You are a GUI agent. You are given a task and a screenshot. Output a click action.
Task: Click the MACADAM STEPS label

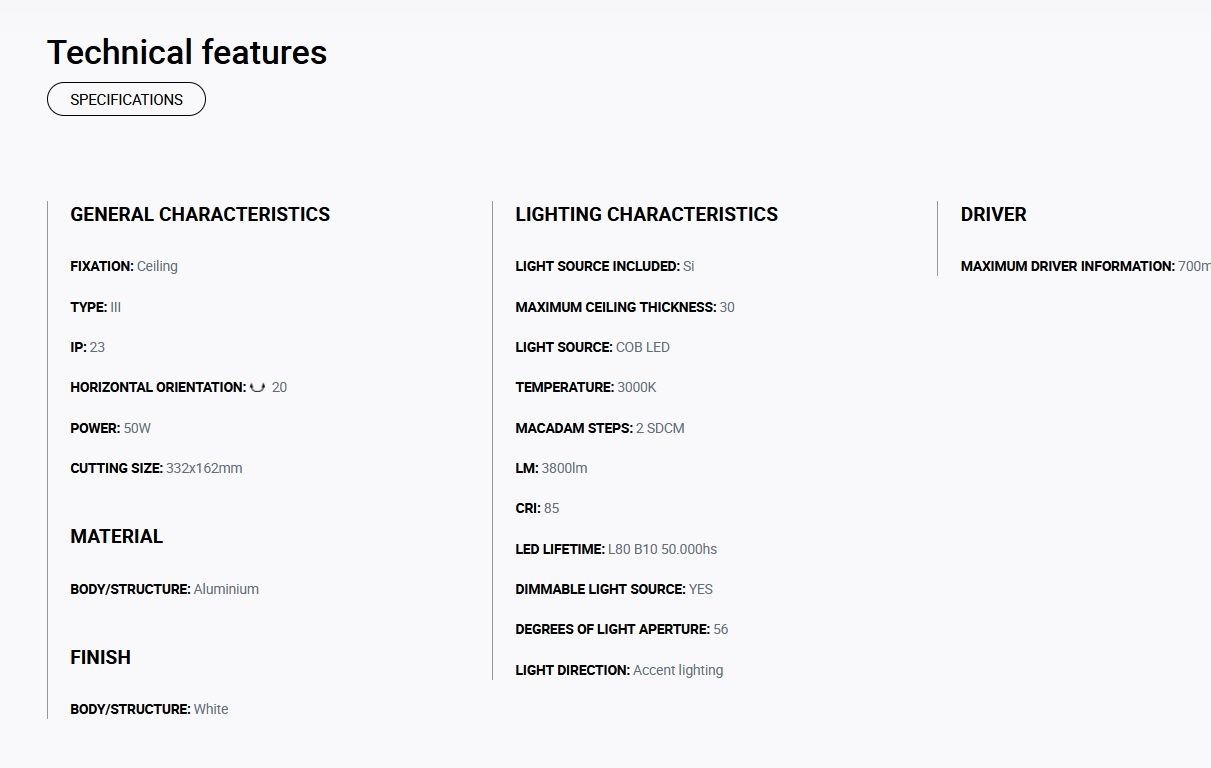coord(574,428)
